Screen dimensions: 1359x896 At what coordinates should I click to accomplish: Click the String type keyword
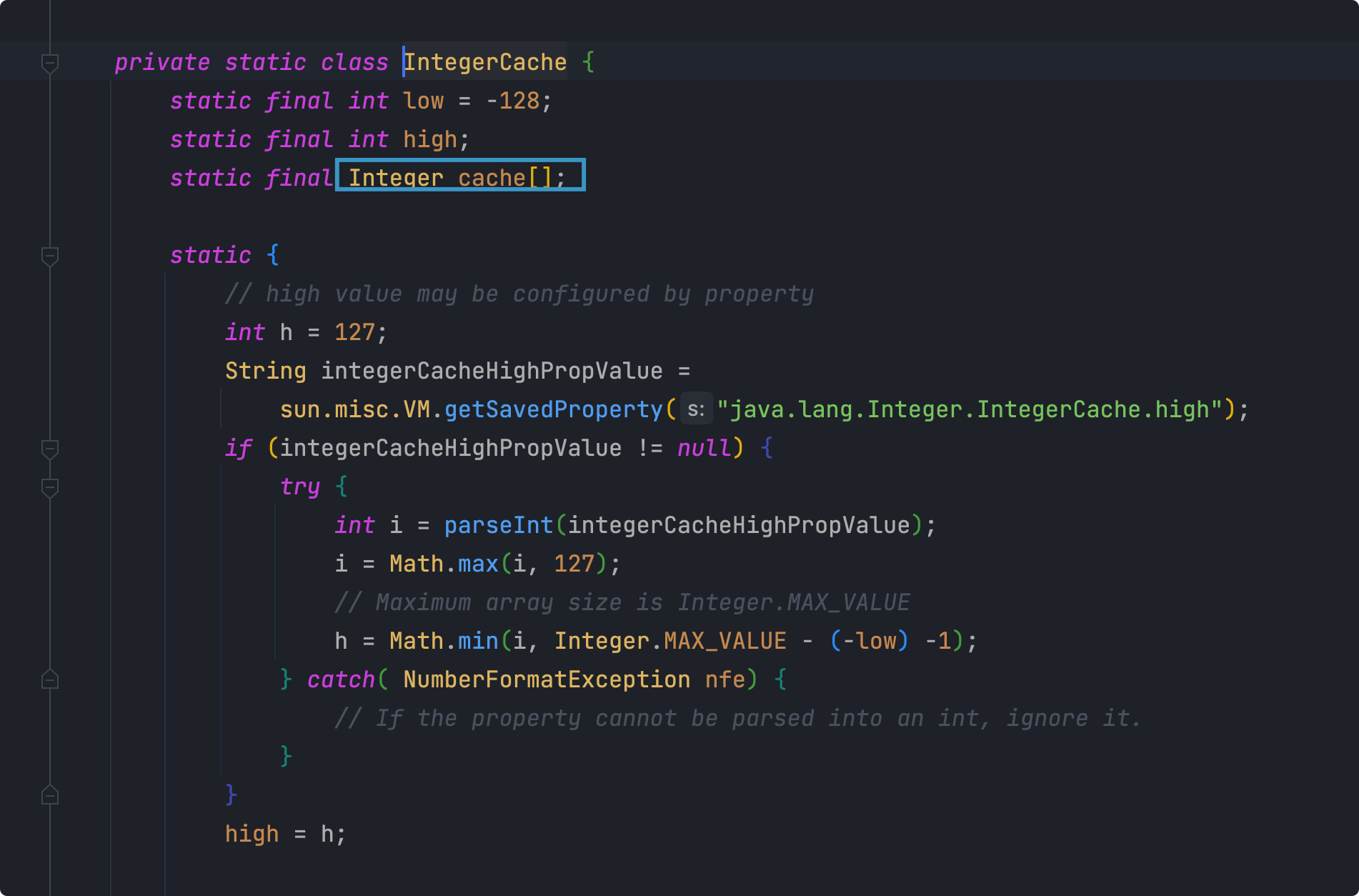266,371
